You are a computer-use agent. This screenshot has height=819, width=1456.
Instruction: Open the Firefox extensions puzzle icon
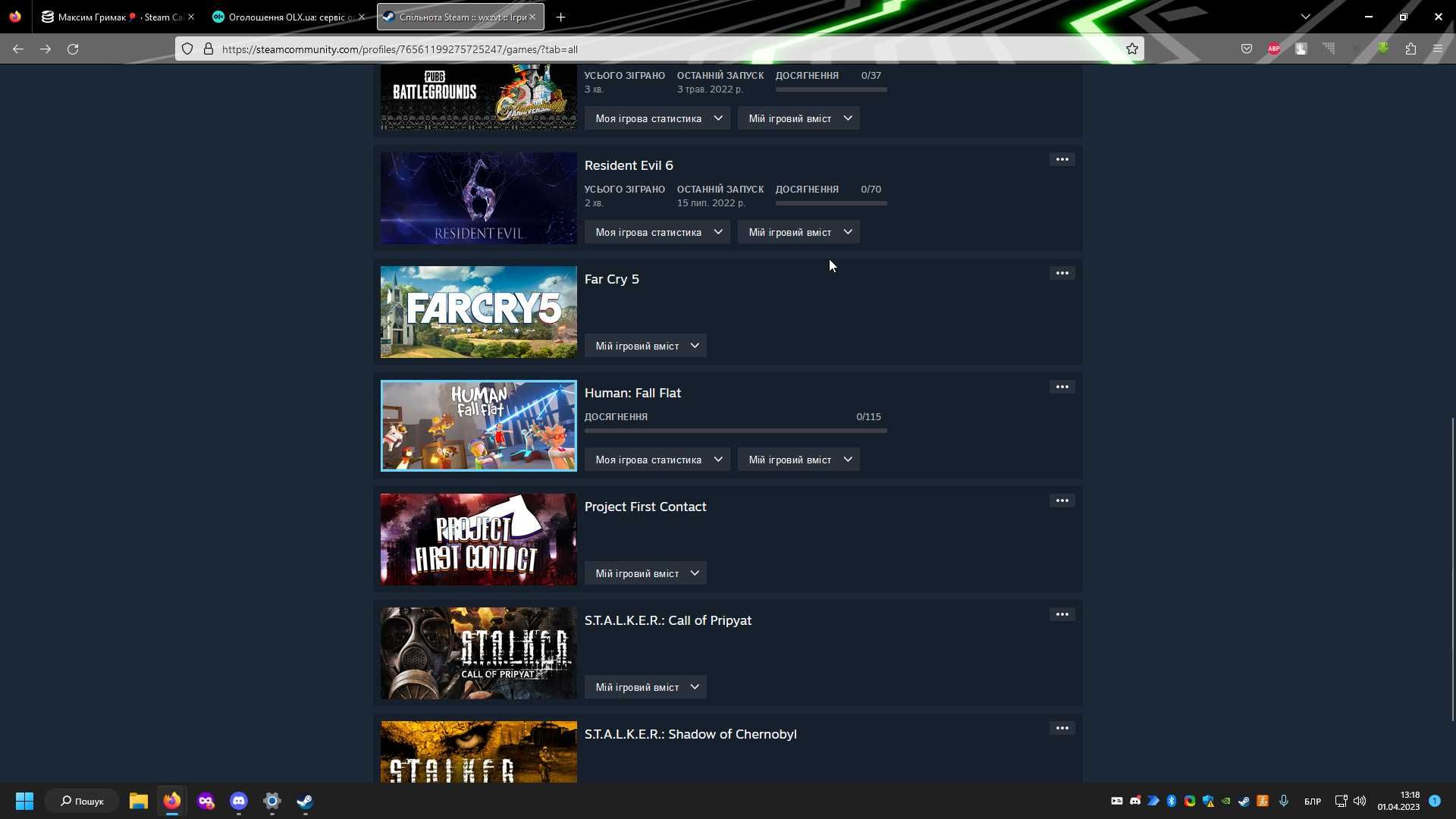(1410, 49)
